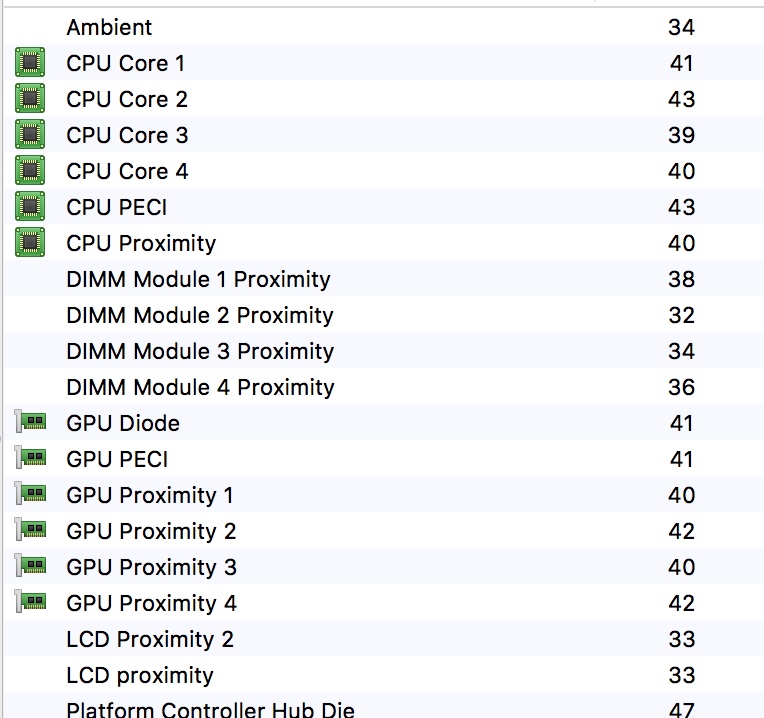
Task: Select the DIMM Module 2 Proximity row
Action: 384,315
